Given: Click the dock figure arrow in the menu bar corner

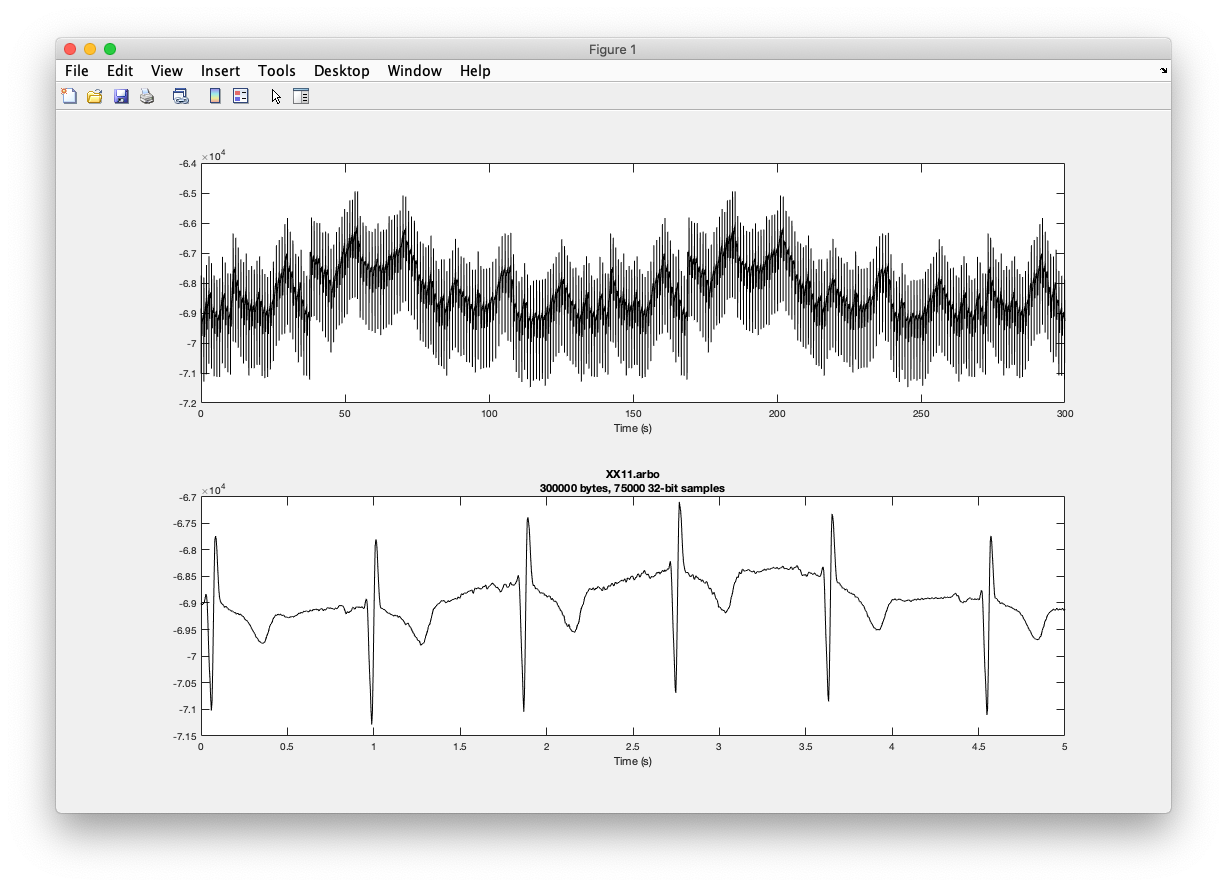Looking at the screenshot, I should coord(1163,71).
